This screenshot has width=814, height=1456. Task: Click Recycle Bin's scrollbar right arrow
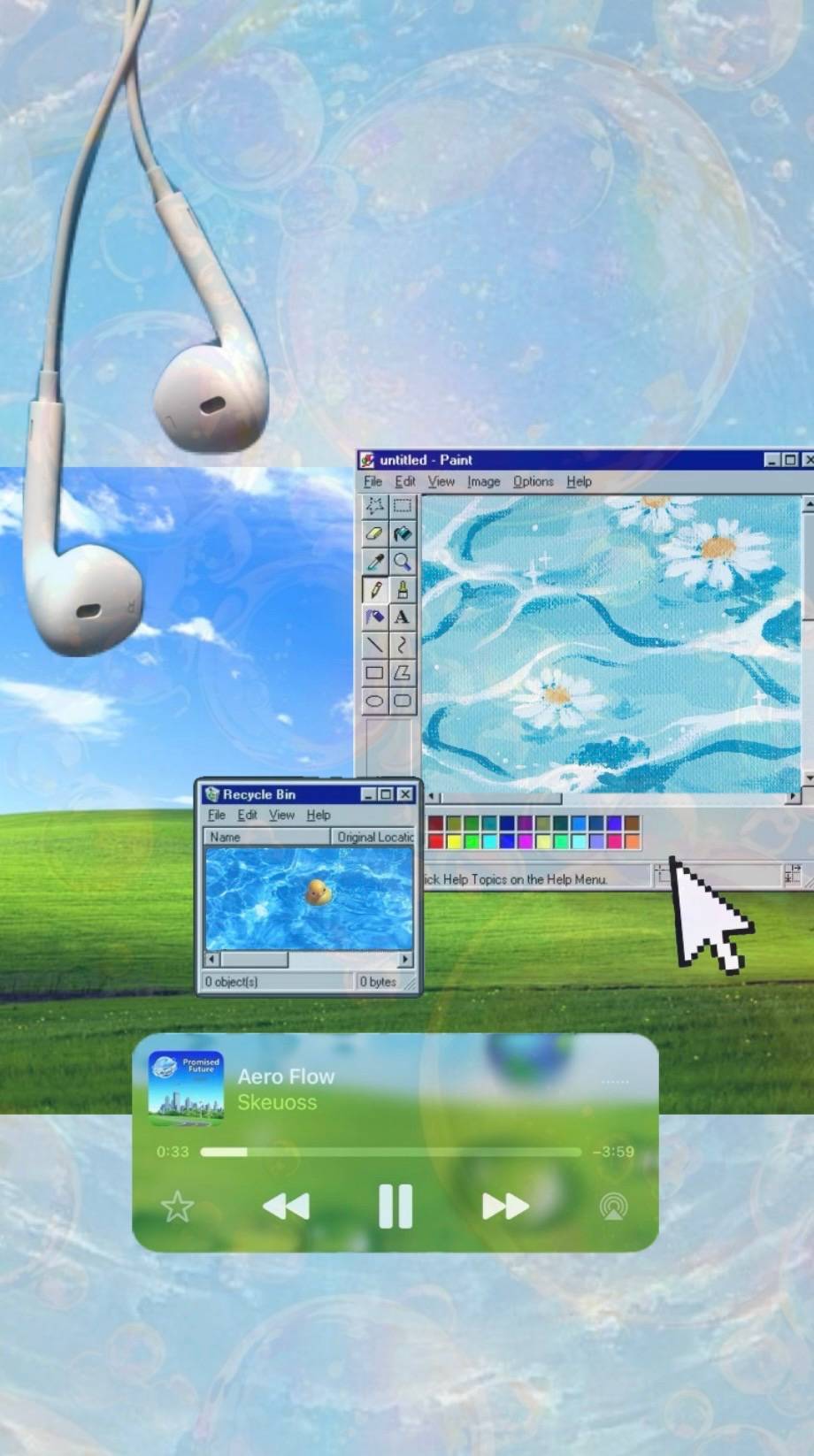tap(405, 959)
